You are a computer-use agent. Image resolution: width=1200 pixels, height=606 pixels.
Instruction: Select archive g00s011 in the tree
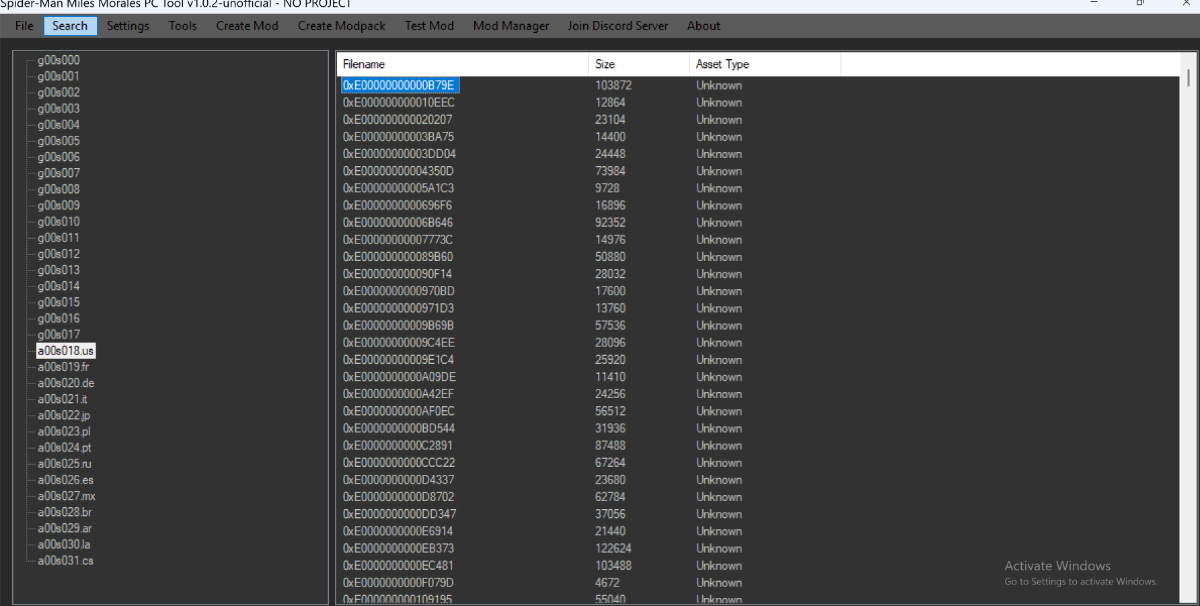point(58,238)
